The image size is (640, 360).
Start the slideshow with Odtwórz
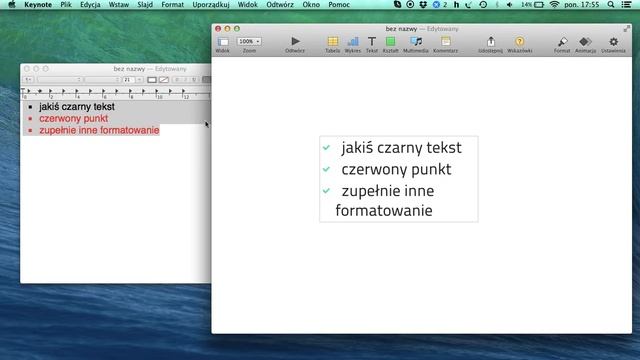[x=295, y=44]
